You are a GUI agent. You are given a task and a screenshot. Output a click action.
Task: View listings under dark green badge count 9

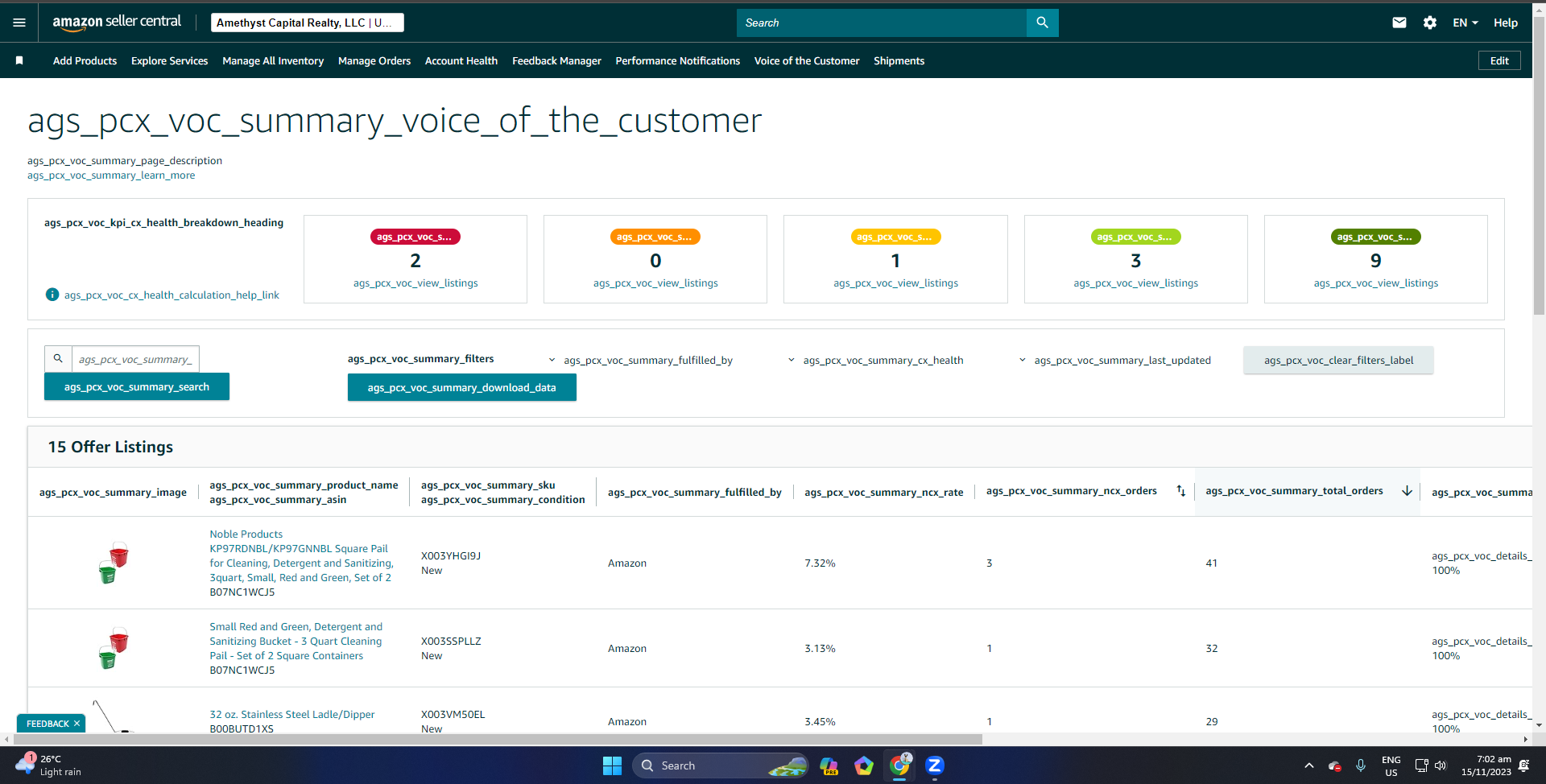[x=1375, y=283]
